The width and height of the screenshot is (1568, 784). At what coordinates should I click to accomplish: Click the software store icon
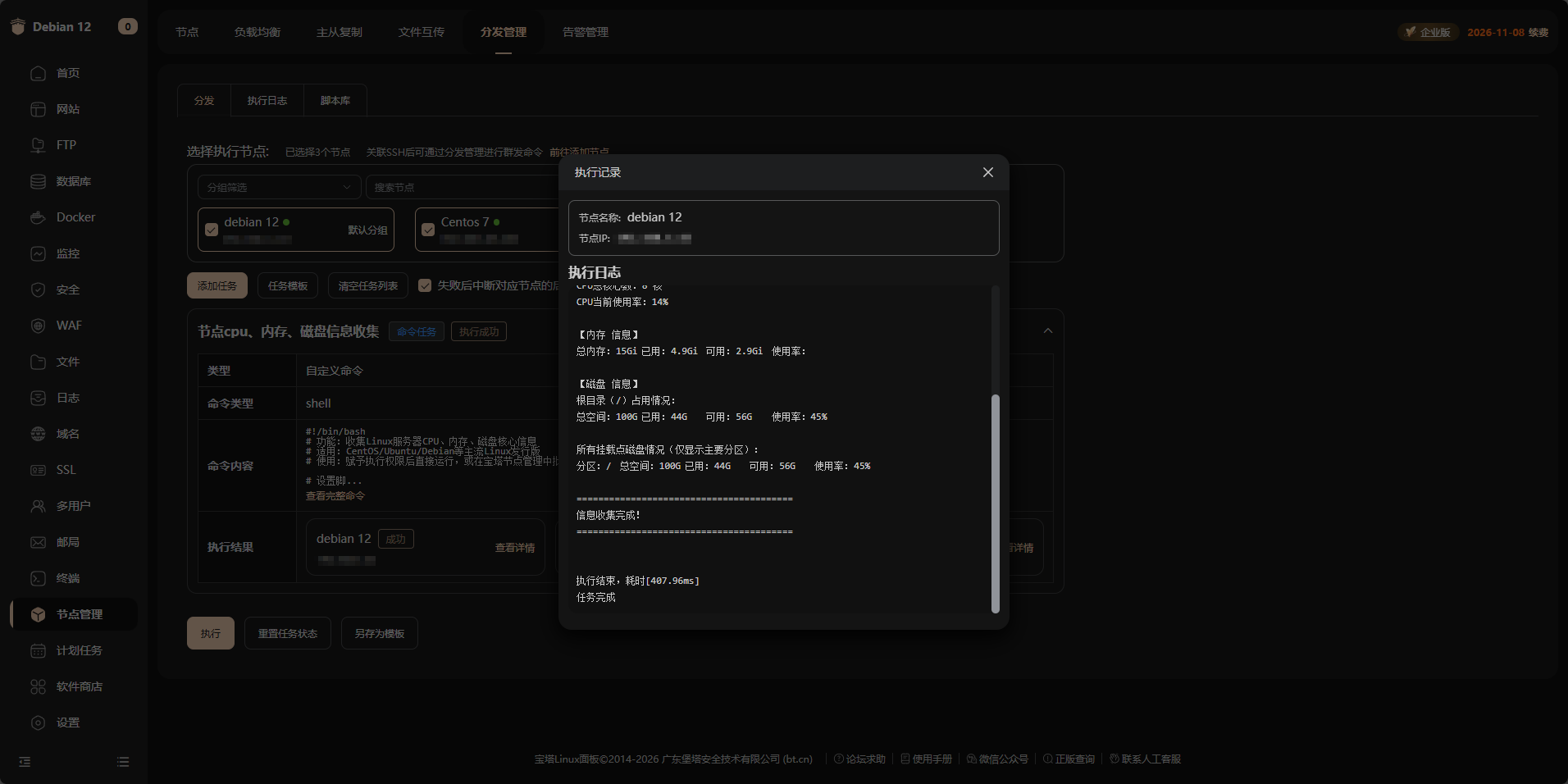tap(38, 686)
